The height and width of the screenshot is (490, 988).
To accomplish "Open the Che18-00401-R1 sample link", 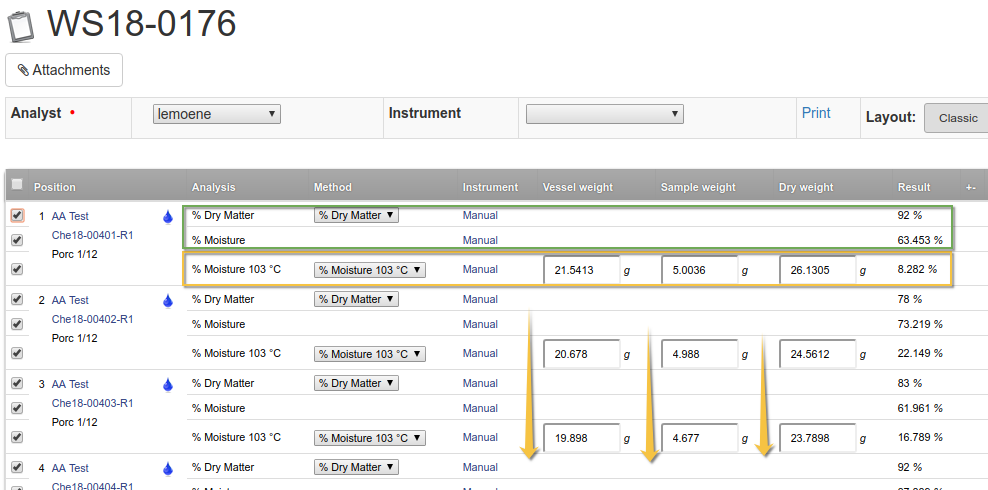I will click(x=92, y=235).
